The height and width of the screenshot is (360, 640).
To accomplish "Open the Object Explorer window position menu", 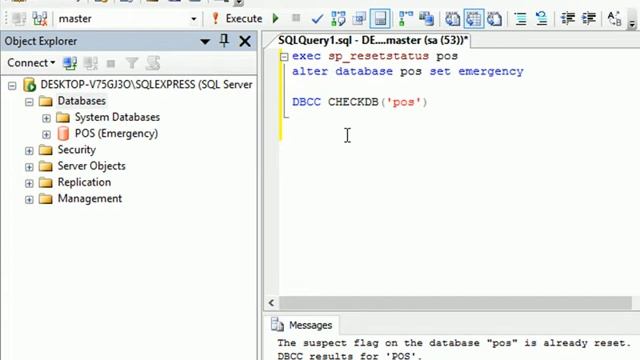I will pos(205,41).
